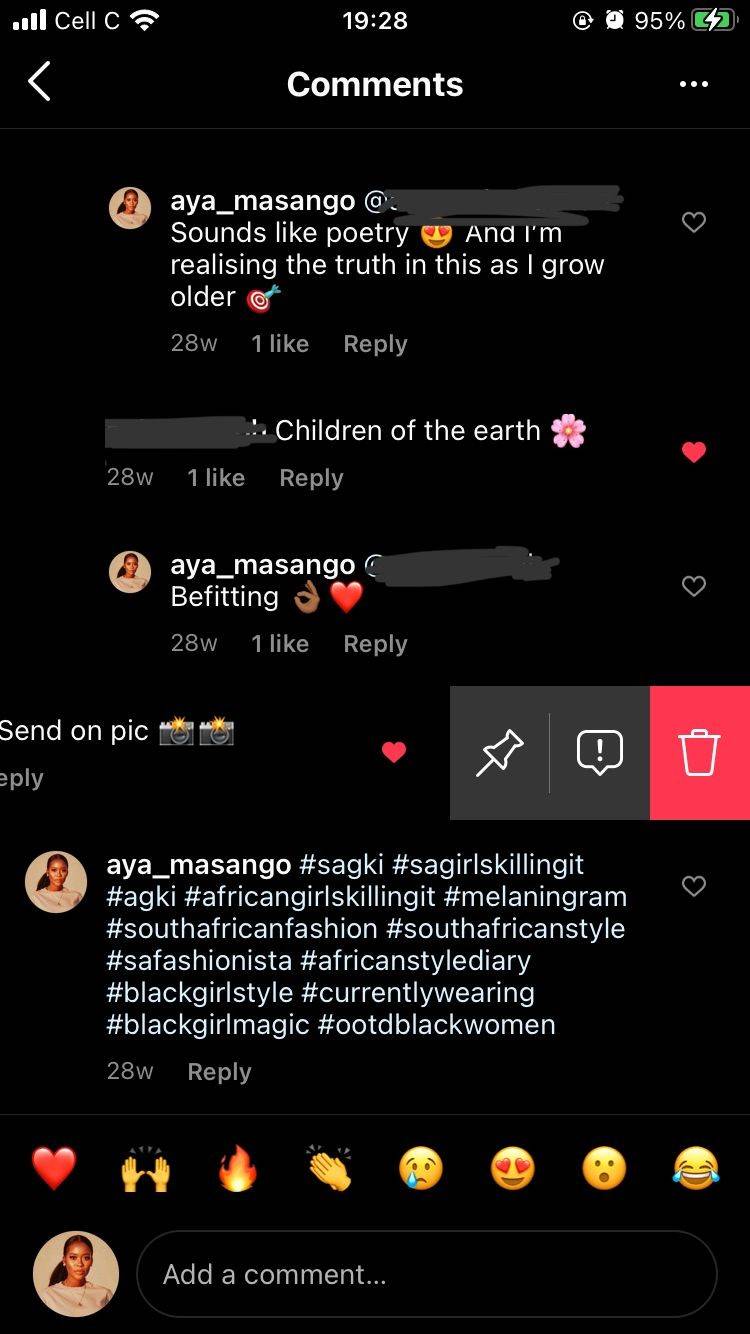The width and height of the screenshot is (750, 1334).
Task: Unlike the "Send on pic" comment
Action: (394, 752)
